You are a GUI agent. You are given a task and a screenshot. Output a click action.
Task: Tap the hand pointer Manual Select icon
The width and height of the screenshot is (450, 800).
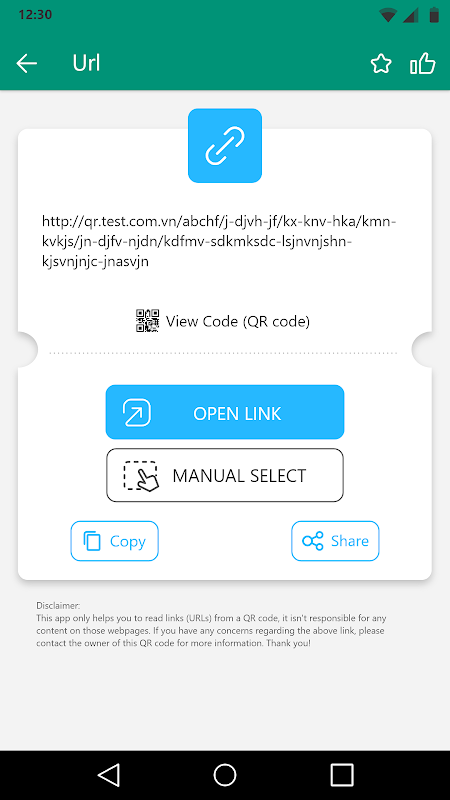point(141,476)
